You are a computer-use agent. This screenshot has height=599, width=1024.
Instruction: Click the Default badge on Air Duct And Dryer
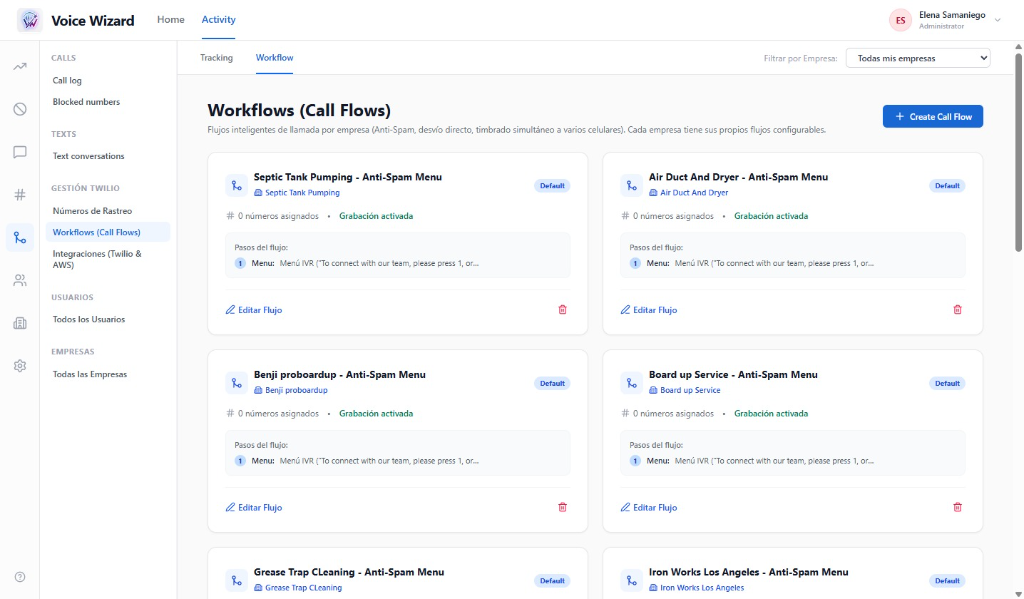click(x=947, y=186)
